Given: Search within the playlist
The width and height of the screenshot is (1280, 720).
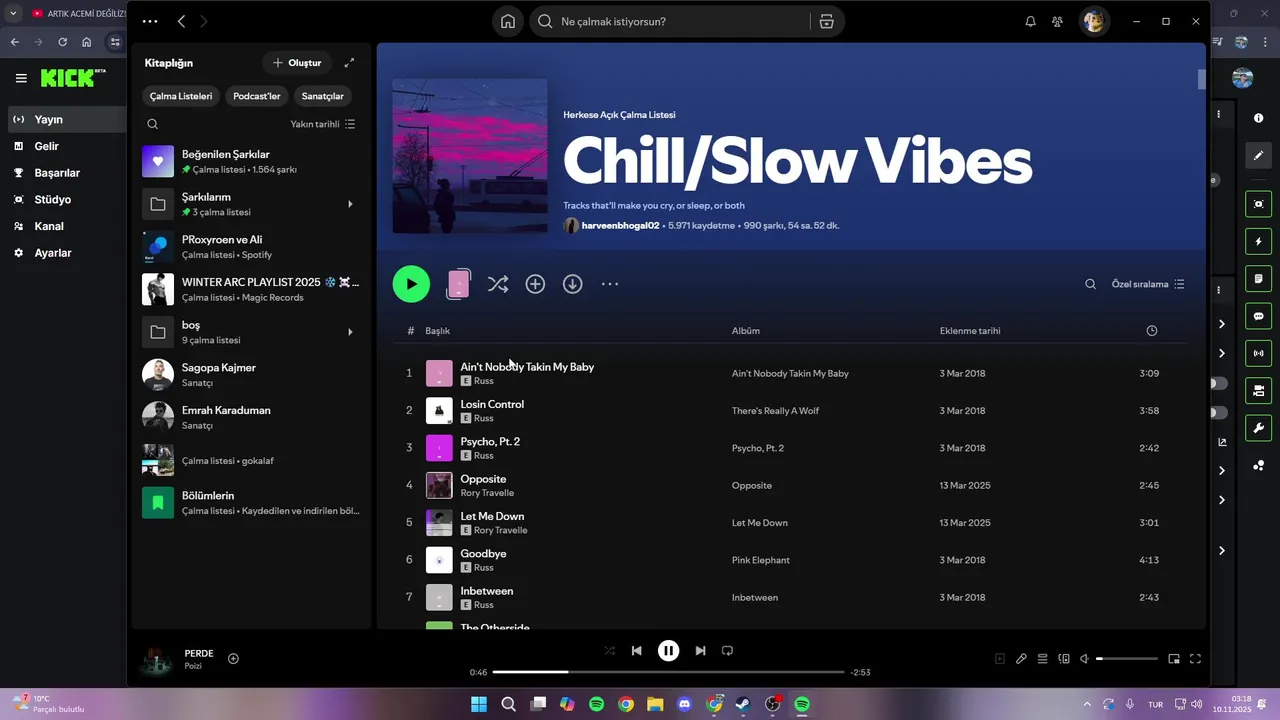Looking at the screenshot, I should [1090, 284].
